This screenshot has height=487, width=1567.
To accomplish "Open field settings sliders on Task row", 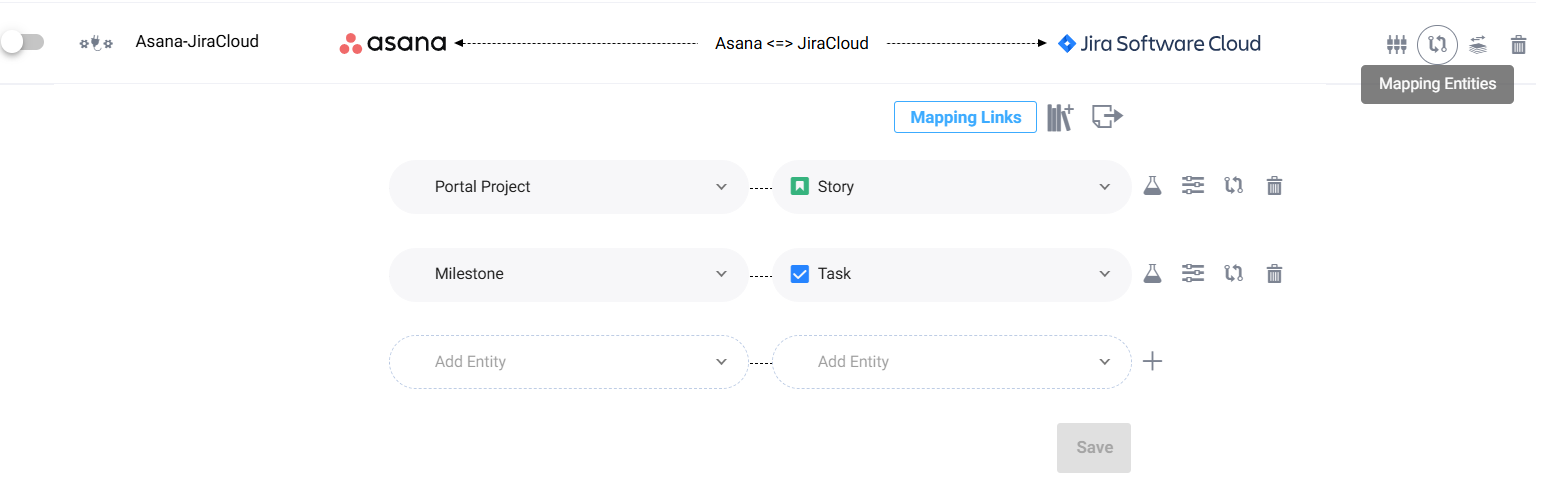I will pos(1193,273).
